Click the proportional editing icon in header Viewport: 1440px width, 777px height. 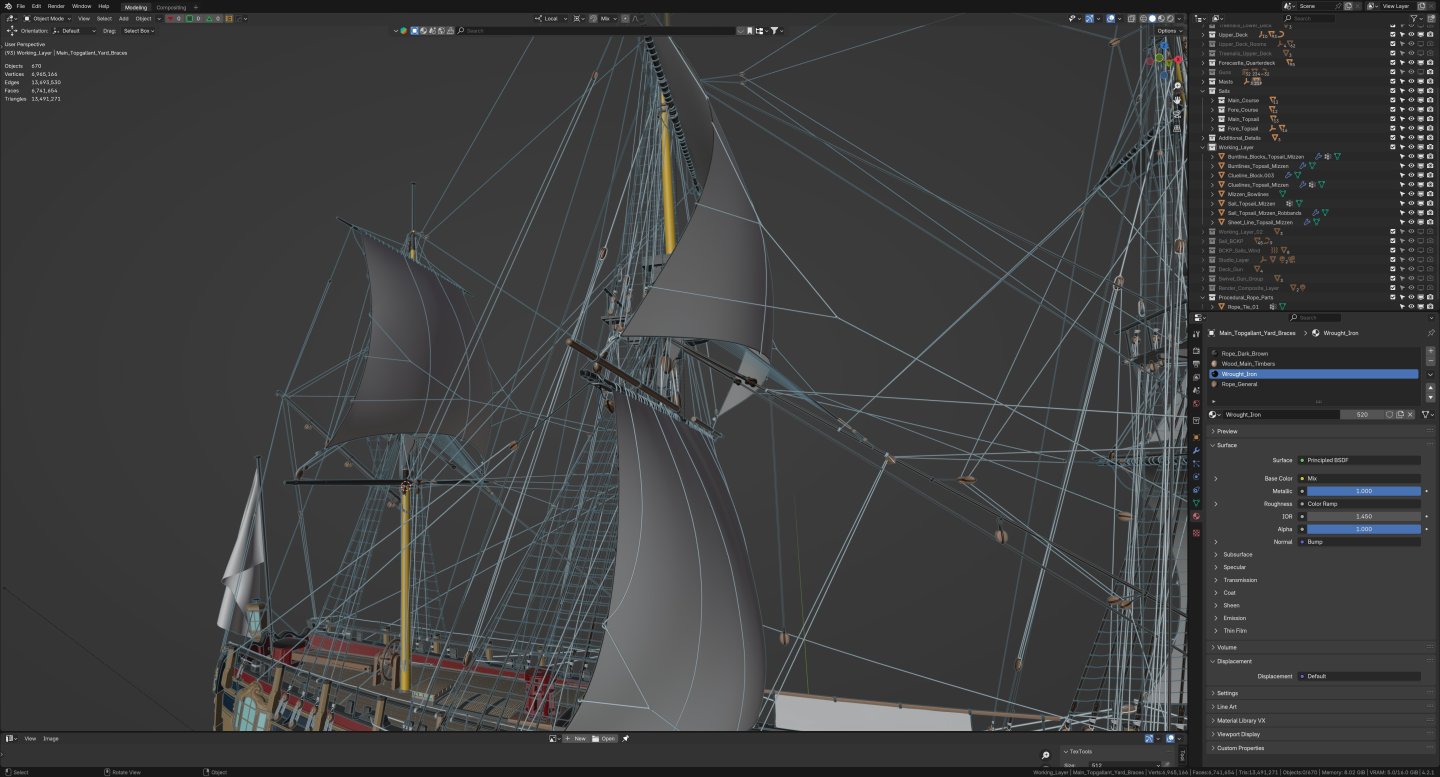click(625, 18)
